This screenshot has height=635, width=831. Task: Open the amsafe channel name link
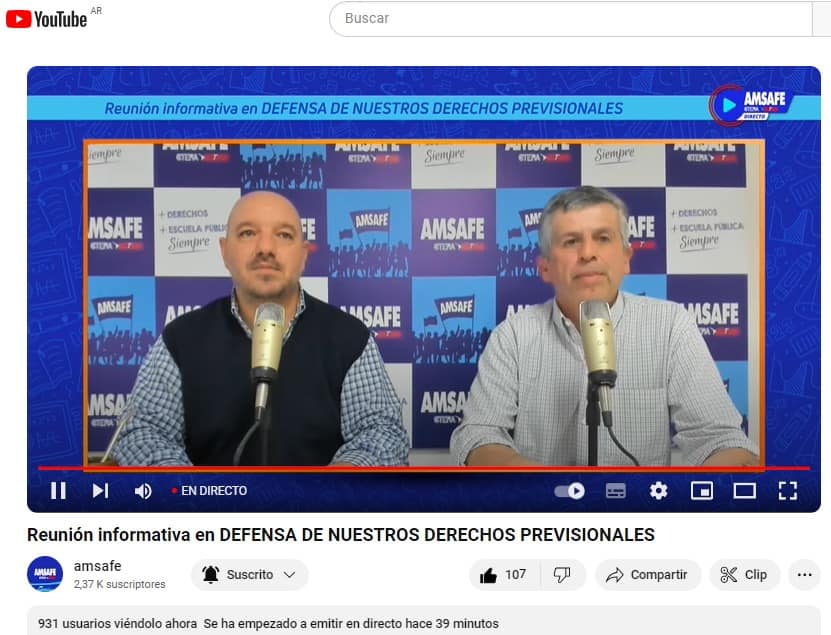[98, 566]
